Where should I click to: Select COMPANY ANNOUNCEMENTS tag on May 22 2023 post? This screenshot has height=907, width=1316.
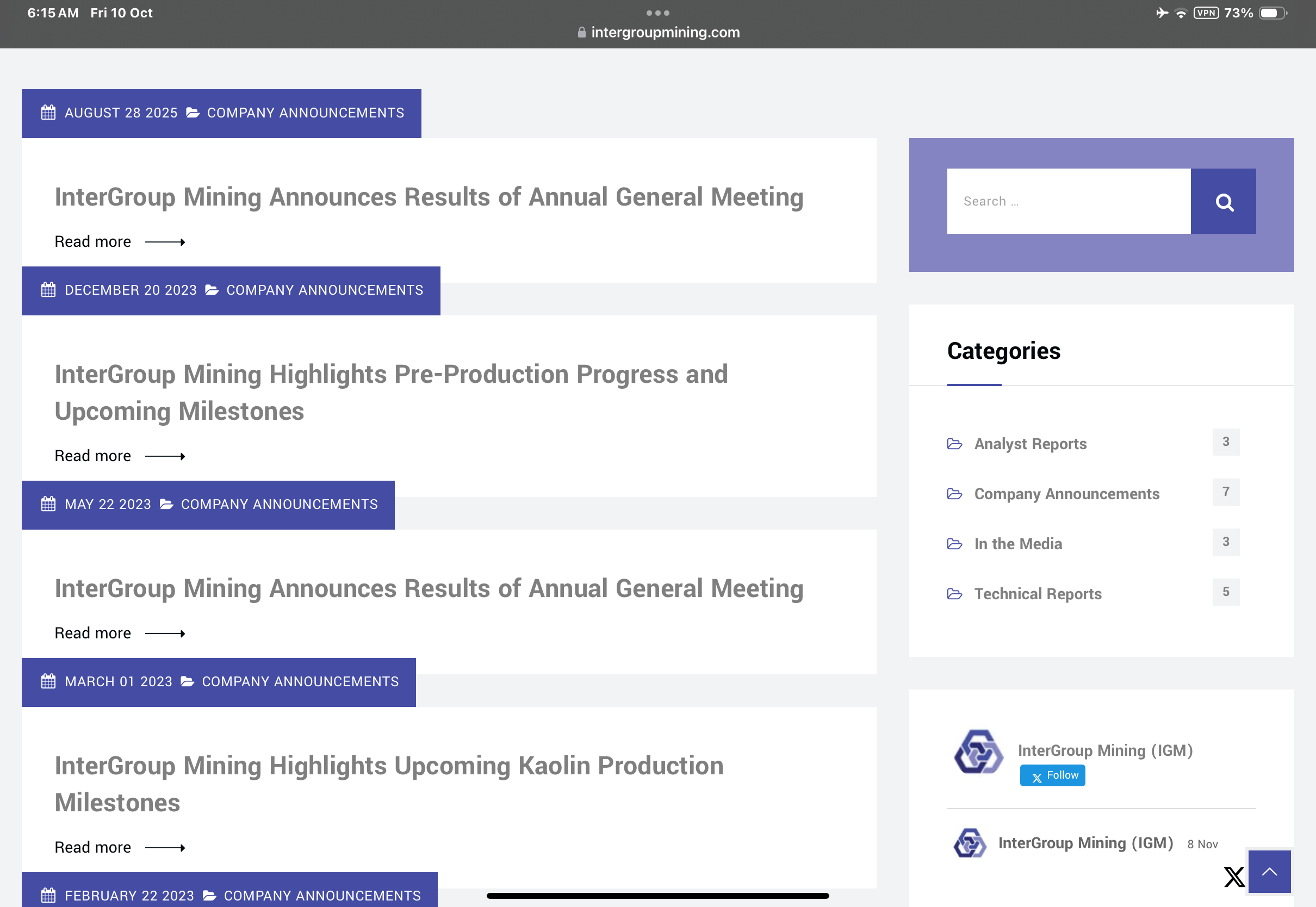coord(279,504)
